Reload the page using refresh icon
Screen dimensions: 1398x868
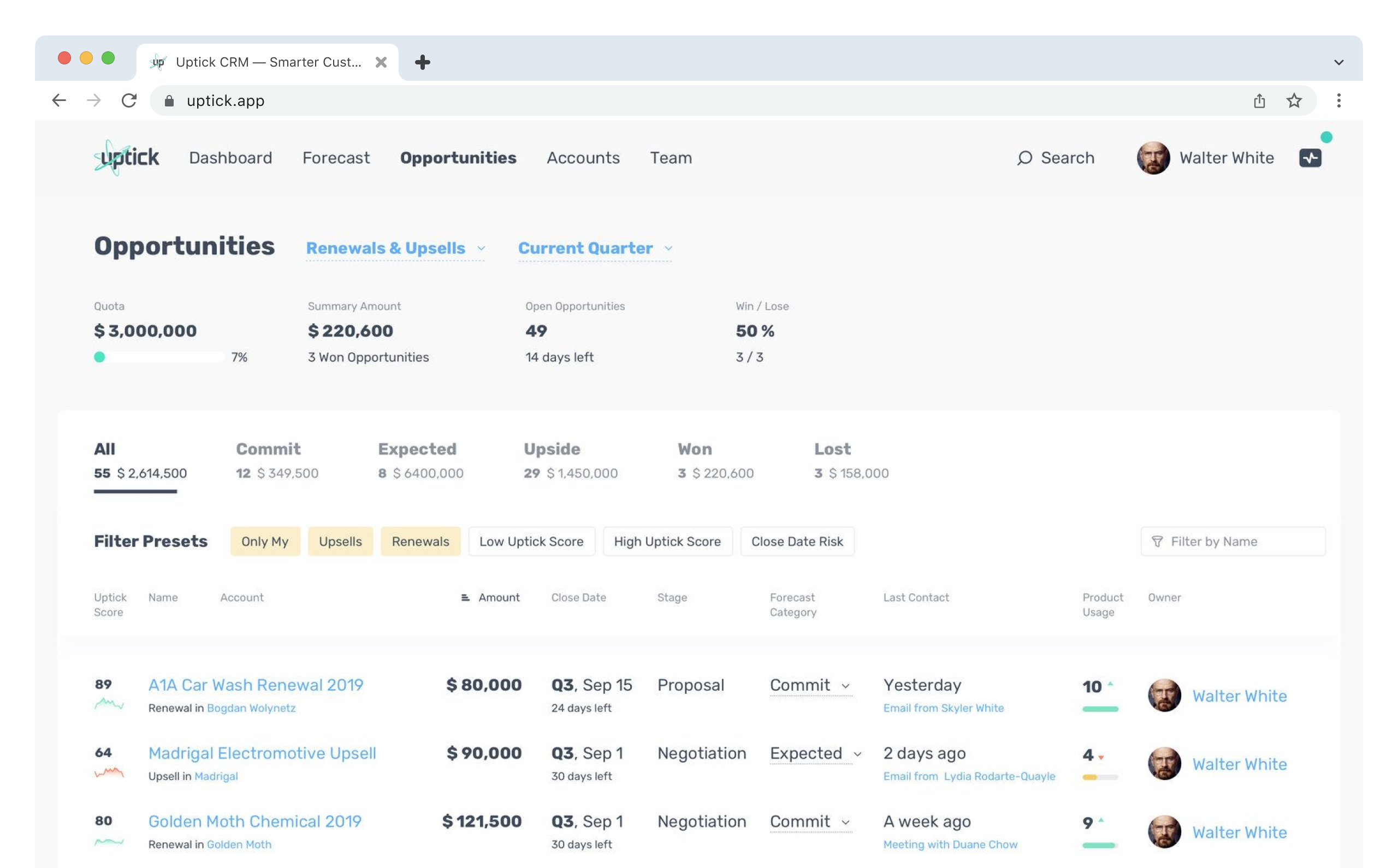tap(129, 101)
